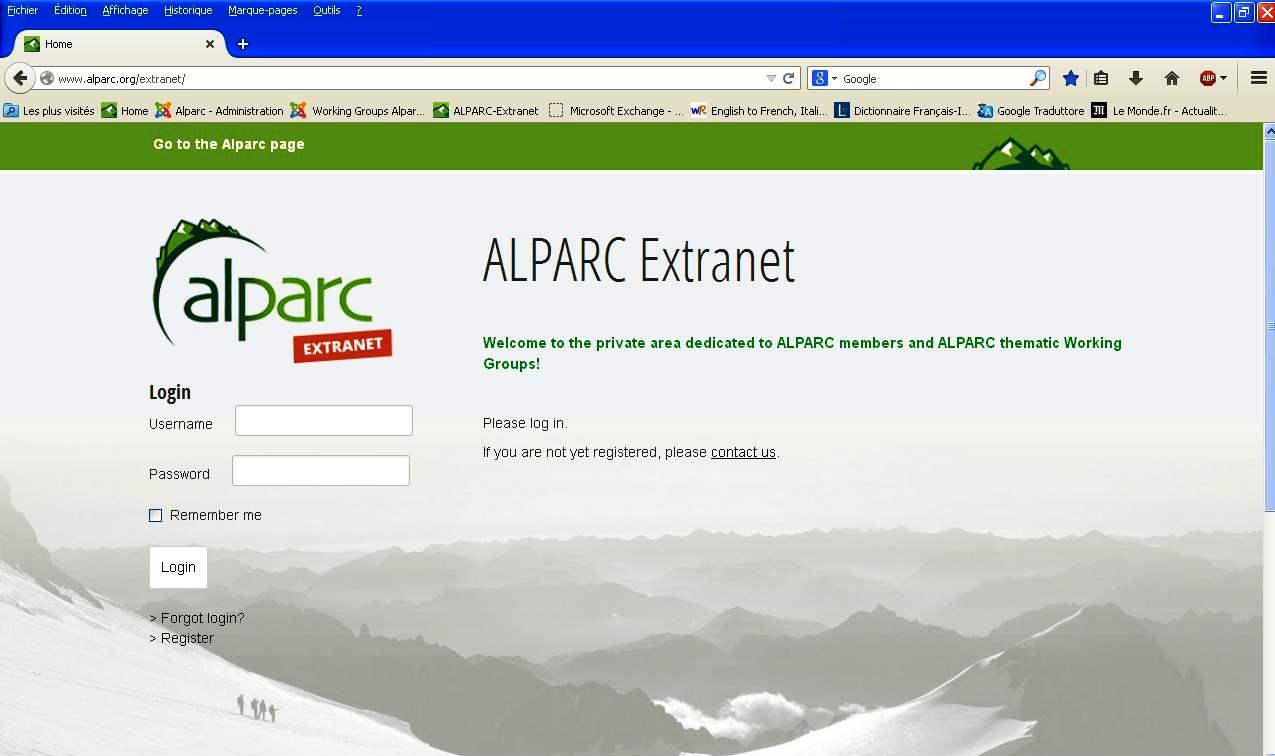The height and width of the screenshot is (756, 1275).
Task: Open the Google Traduttore bookmark
Action: click(1031, 111)
